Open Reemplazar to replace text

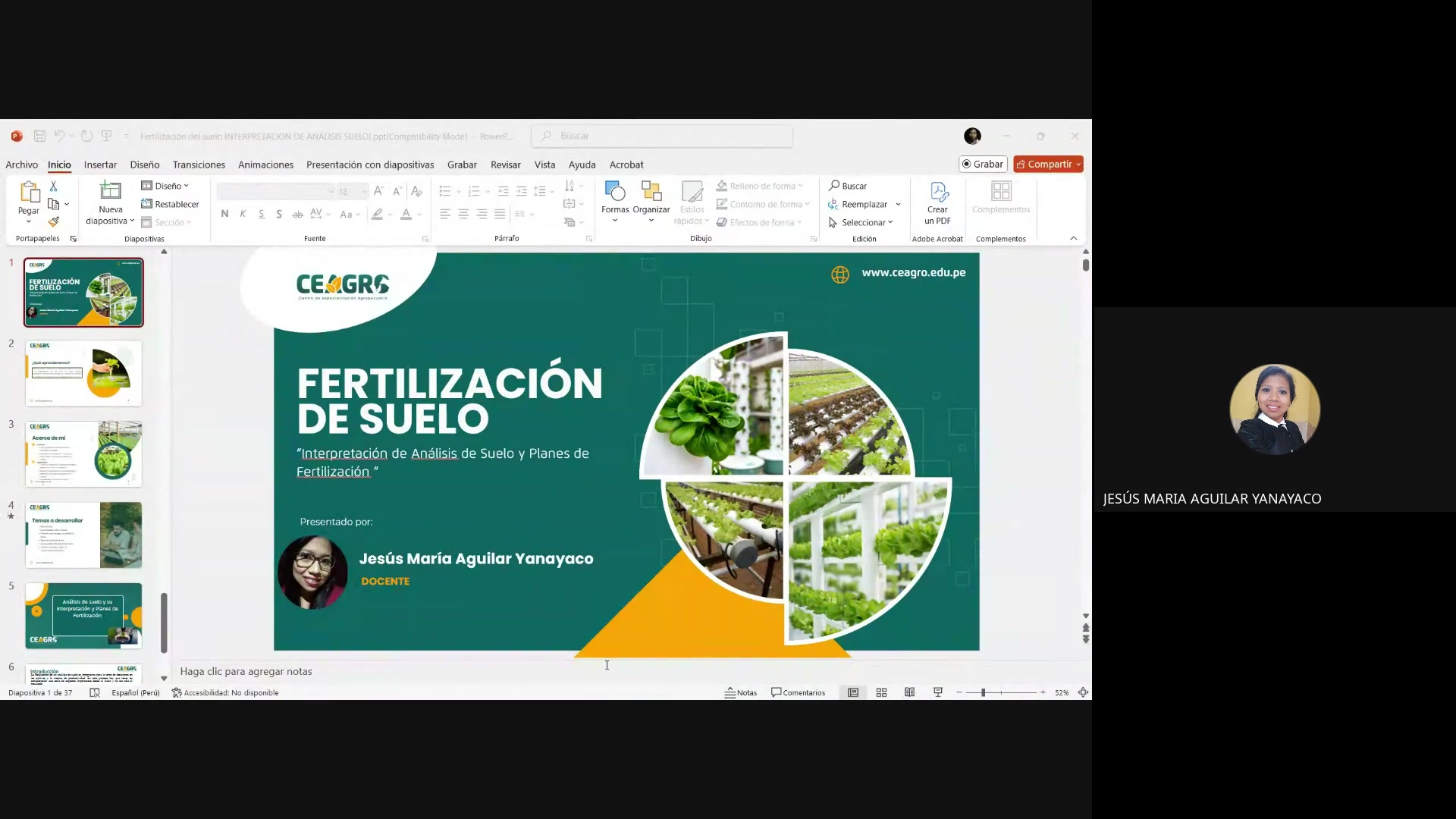coord(863,203)
